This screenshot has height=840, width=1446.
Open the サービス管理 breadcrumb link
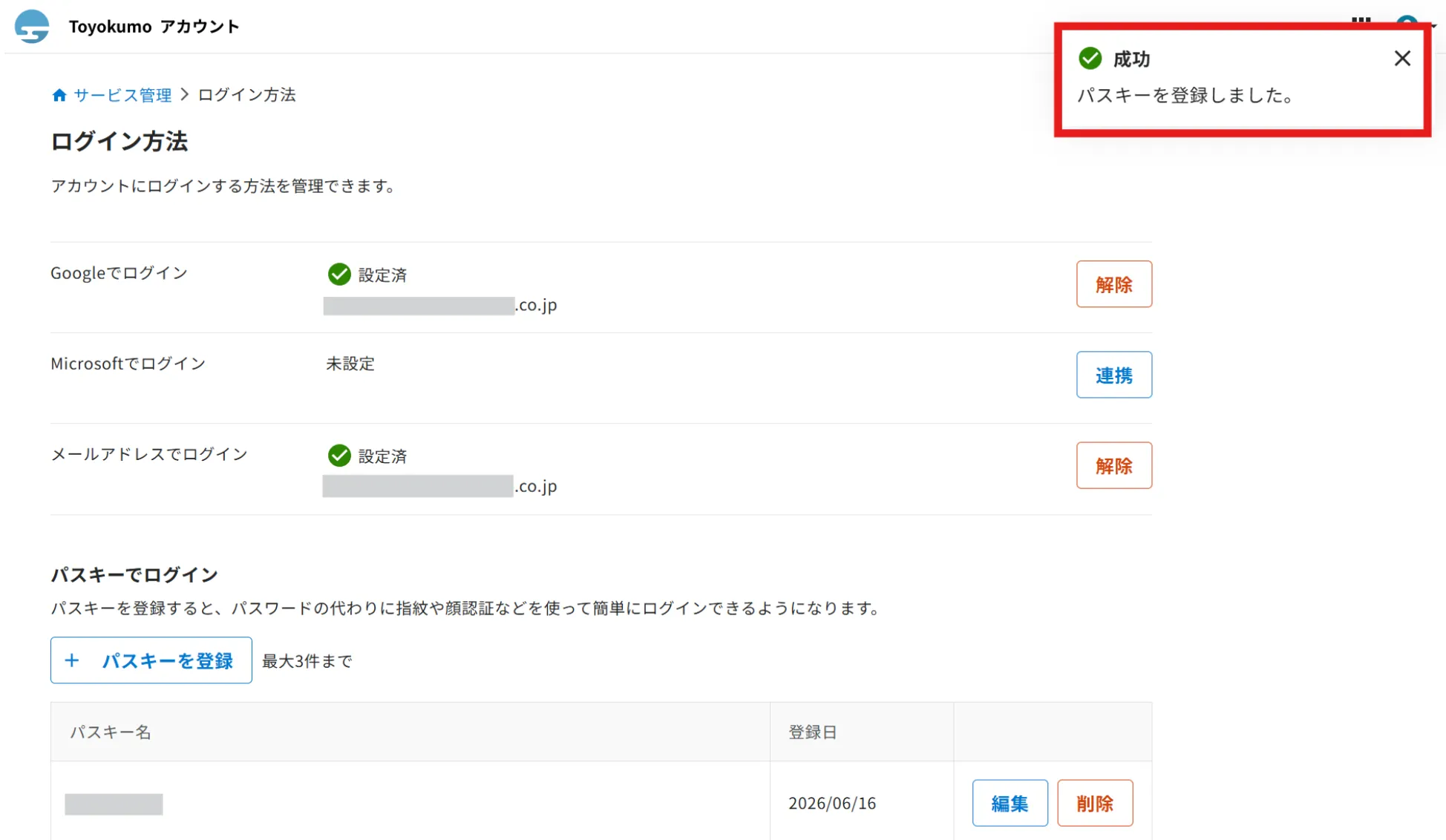(x=122, y=95)
